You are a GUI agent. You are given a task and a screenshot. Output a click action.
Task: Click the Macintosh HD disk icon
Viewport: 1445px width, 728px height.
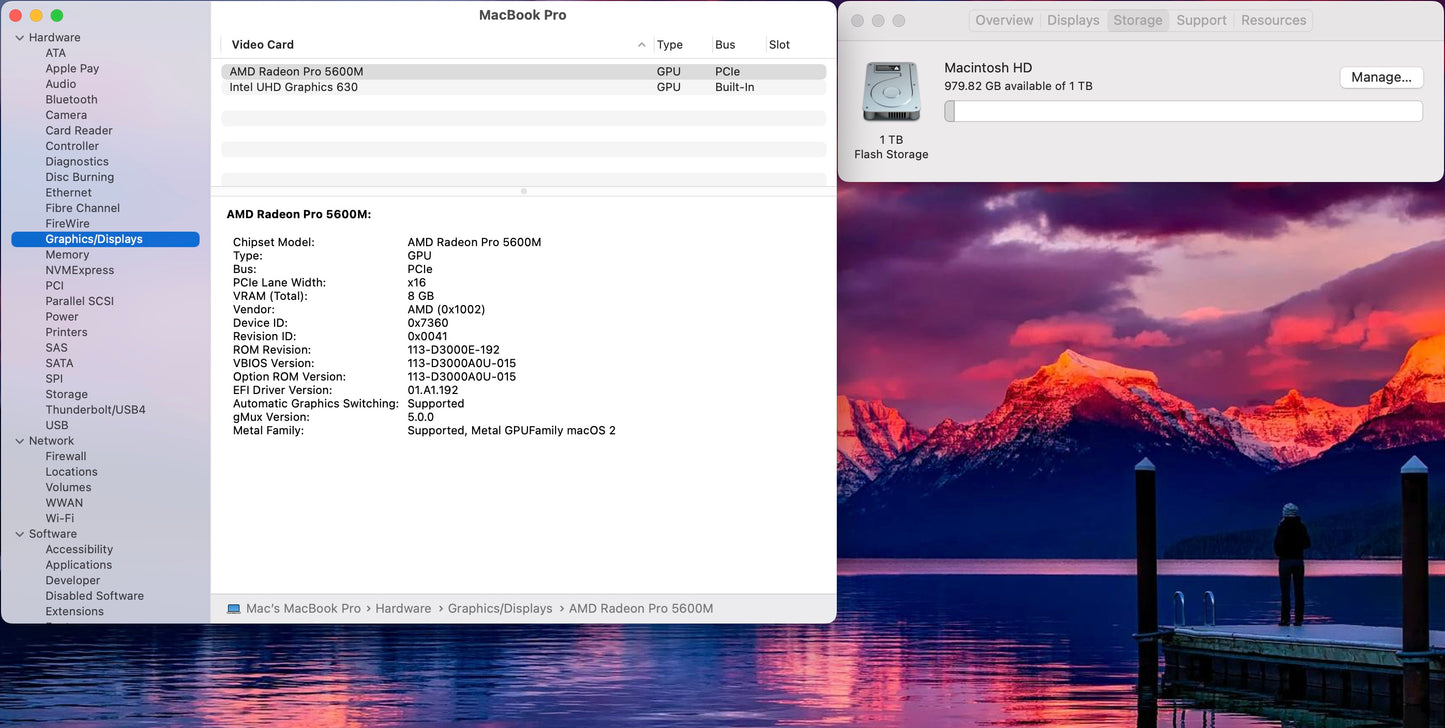click(890, 91)
